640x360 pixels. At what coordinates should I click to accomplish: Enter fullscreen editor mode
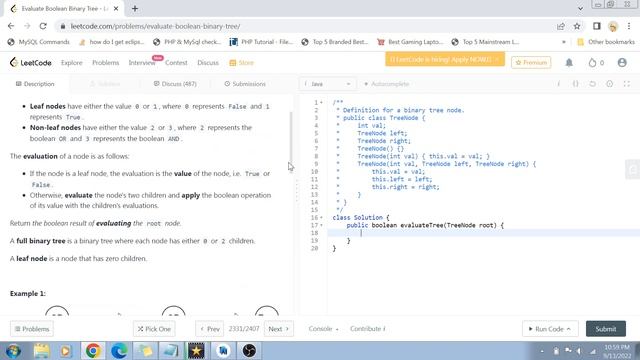click(x=627, y=84)
